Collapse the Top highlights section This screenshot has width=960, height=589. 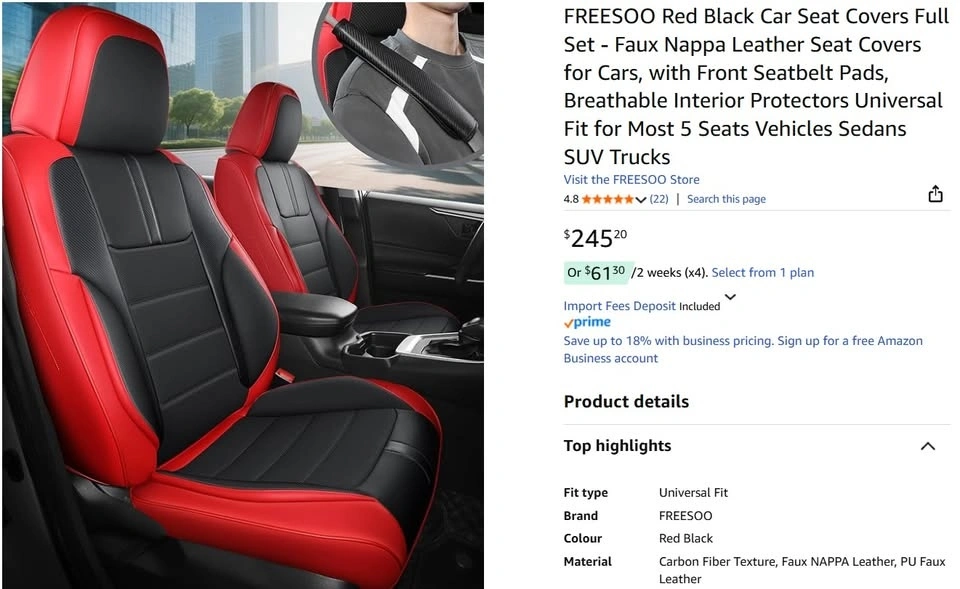tap(928, 446)
